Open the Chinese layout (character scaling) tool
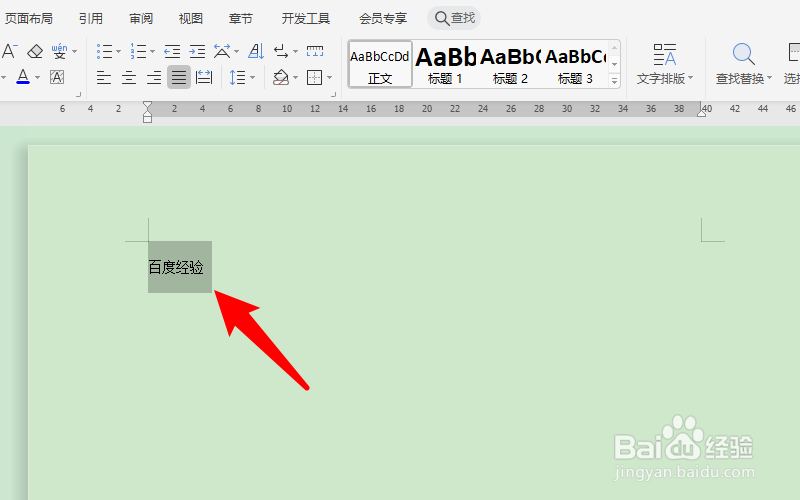This screenshot has height=500, width=800. (x=222, y=51)
